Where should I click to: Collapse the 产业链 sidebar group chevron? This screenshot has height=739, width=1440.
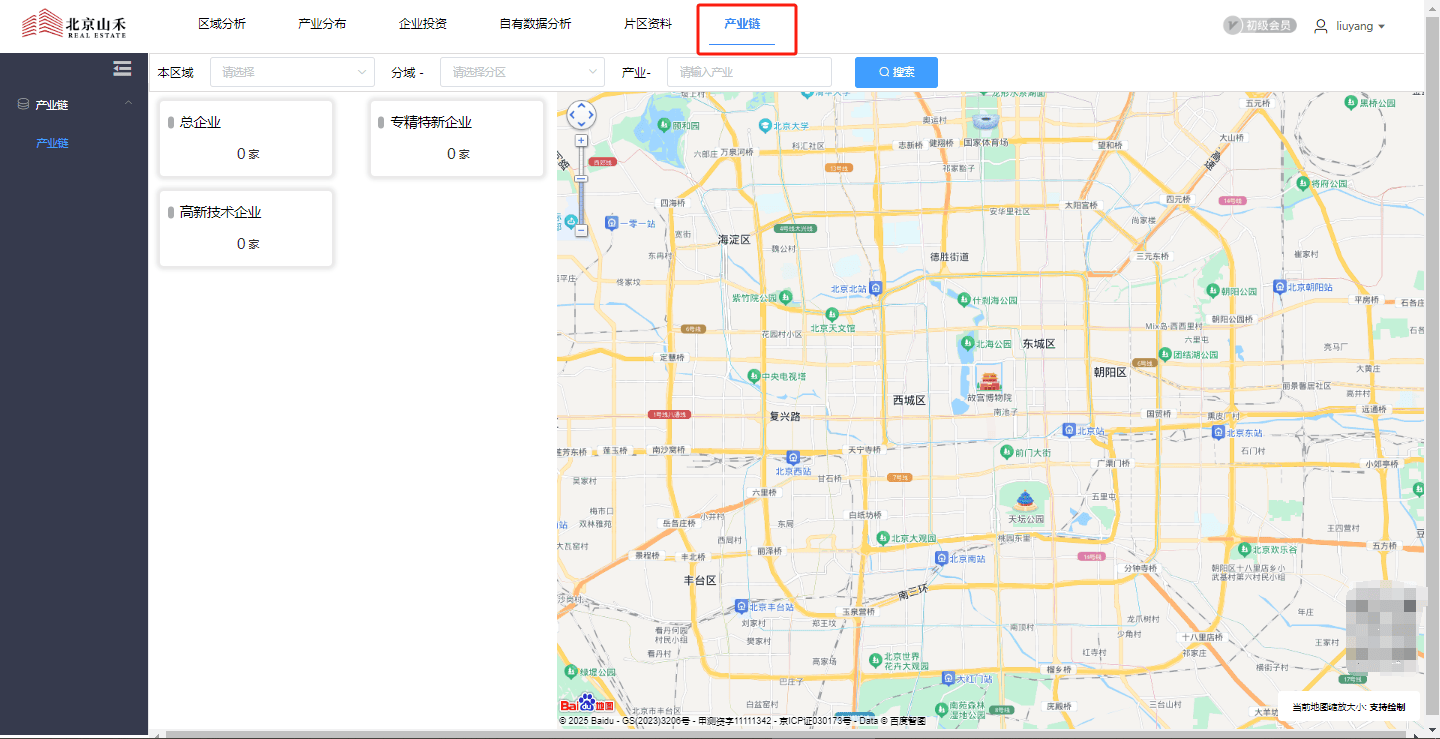(128, 103)
